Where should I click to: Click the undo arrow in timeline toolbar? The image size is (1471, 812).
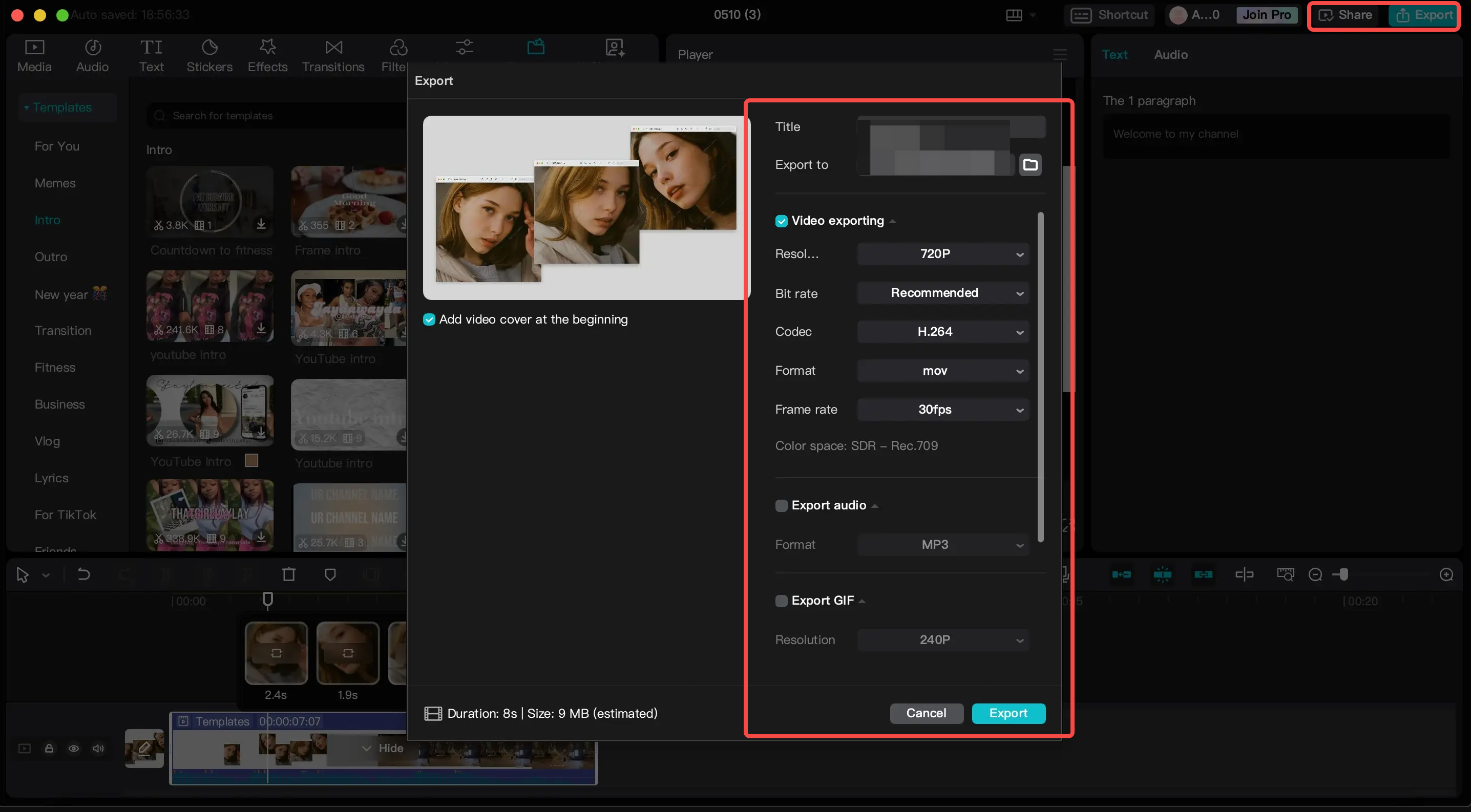(83, 574)
